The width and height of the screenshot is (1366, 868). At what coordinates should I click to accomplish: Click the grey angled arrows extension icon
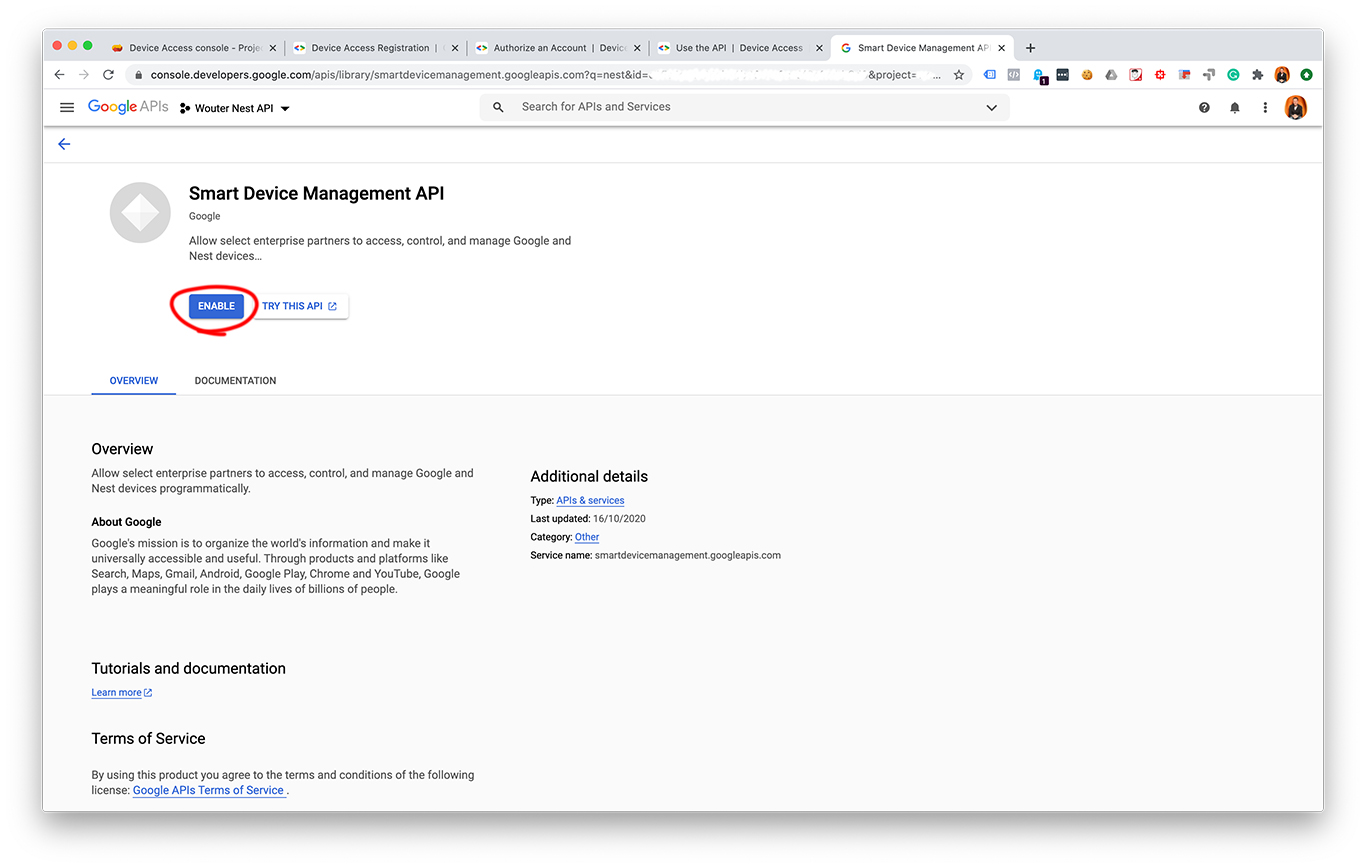tap(1209, 75)
